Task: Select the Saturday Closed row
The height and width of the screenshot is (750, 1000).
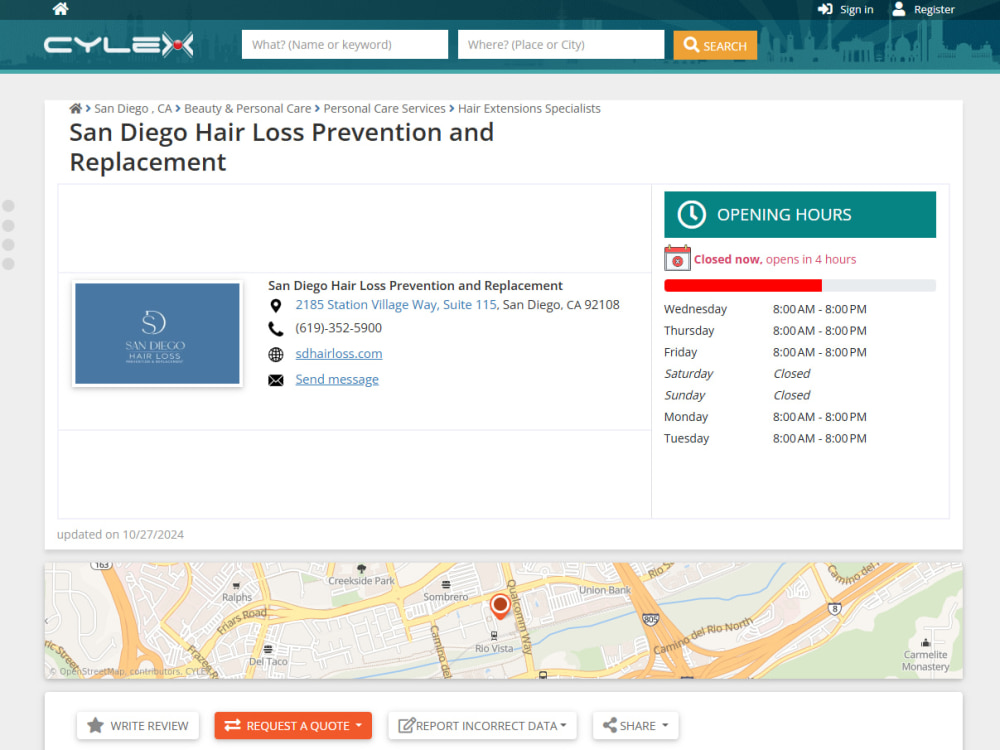Action: (x=737, y=374)
